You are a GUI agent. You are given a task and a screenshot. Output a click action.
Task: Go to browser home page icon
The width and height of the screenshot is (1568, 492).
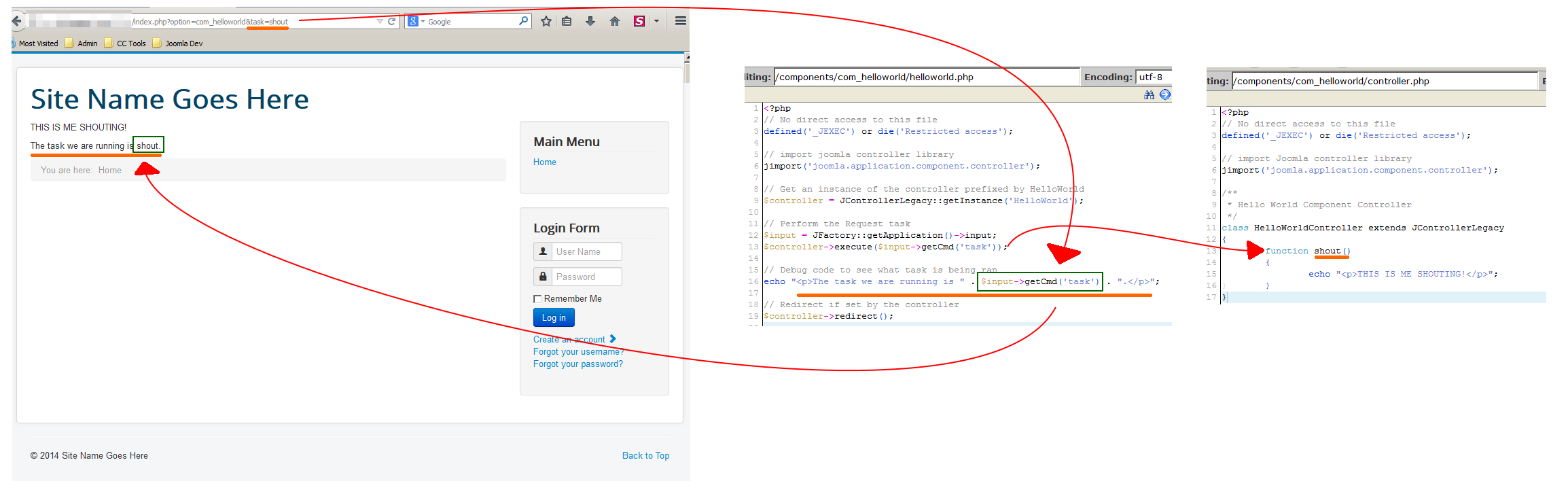[615, 21]
